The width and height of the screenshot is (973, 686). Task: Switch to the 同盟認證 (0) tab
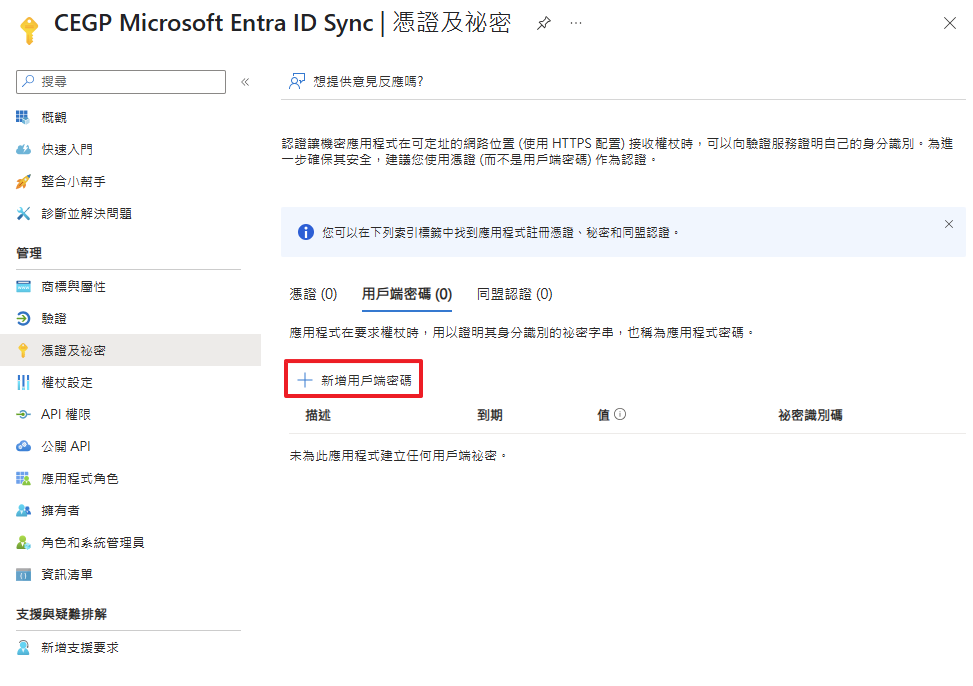[514, 294]
